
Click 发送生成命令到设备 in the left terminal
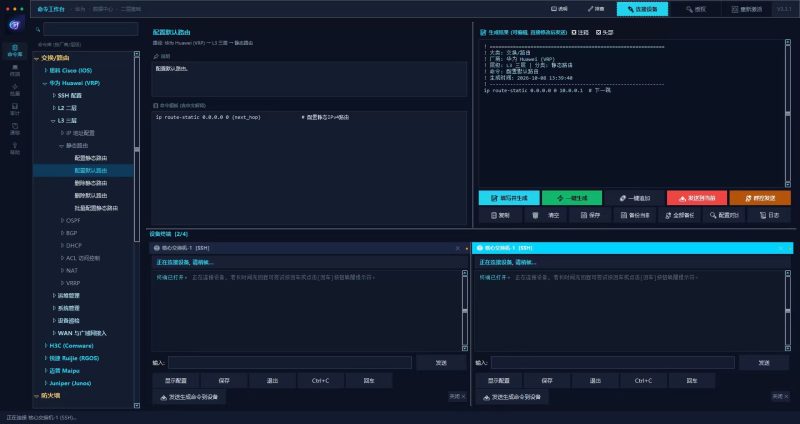coord(189,397)
